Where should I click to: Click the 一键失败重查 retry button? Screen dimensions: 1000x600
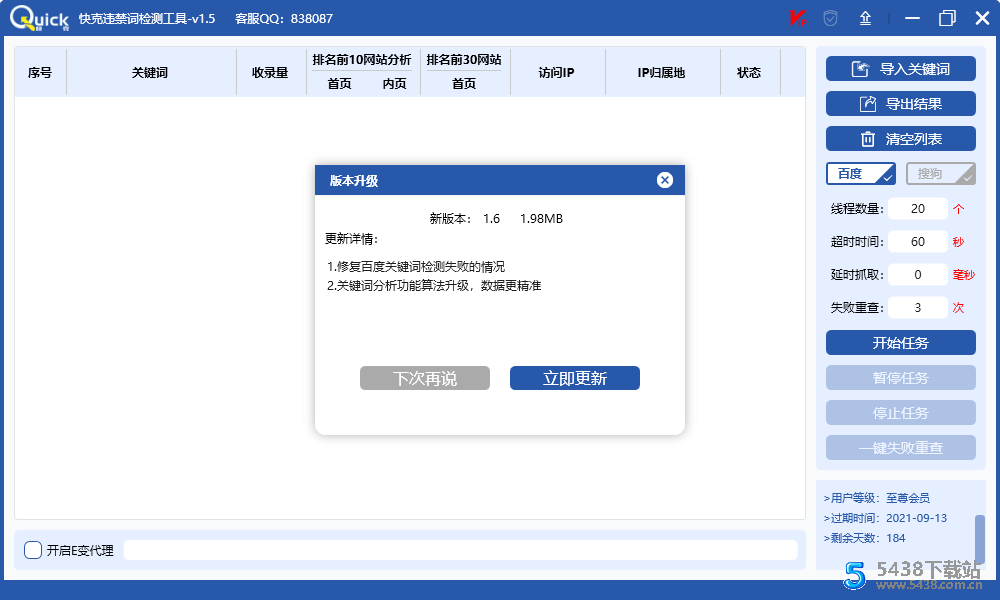(x=900, y=447)
